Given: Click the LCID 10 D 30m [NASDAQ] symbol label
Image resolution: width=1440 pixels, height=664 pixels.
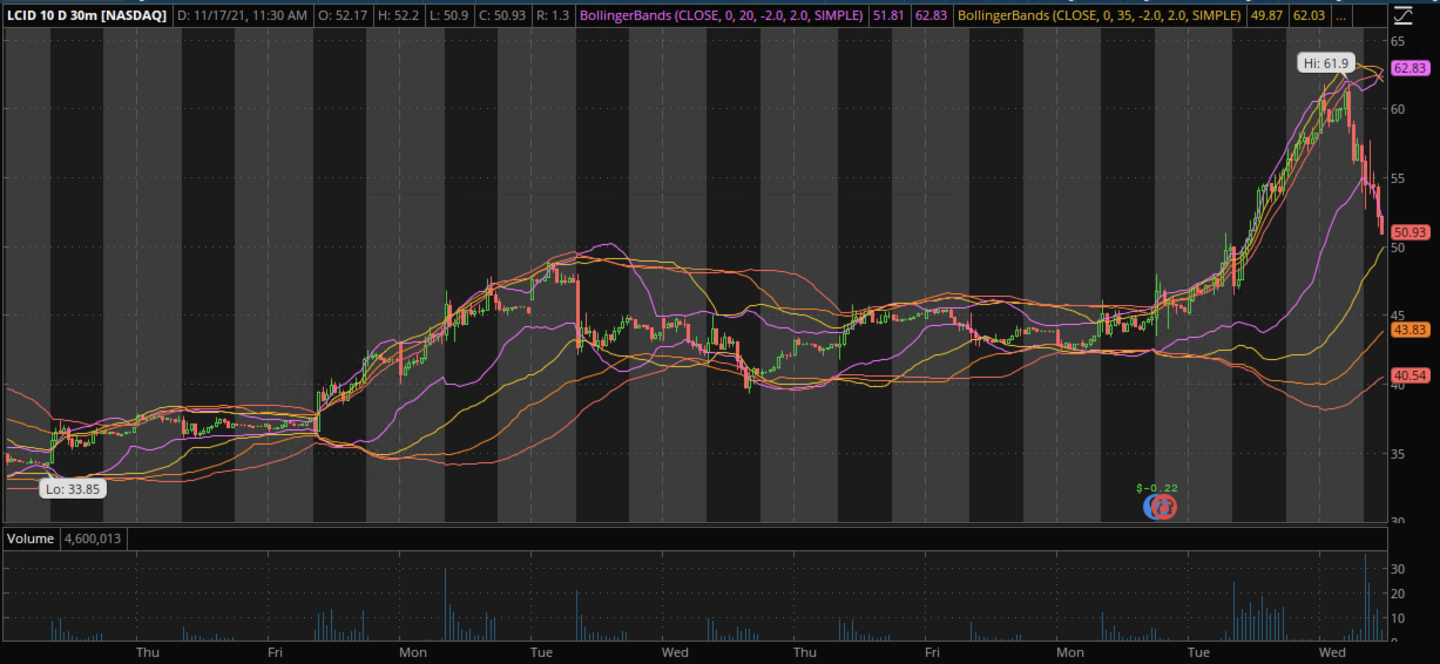Looking at the screenshot, I should [87, 16].
